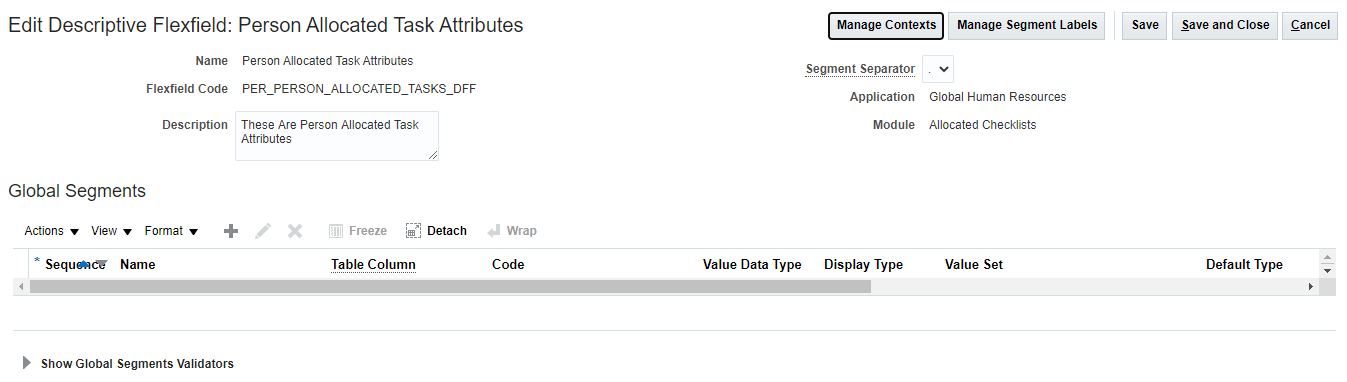Viewport: 1347px width, 382px height.
Task: Click into the Description text area
Action: [337, 136]
